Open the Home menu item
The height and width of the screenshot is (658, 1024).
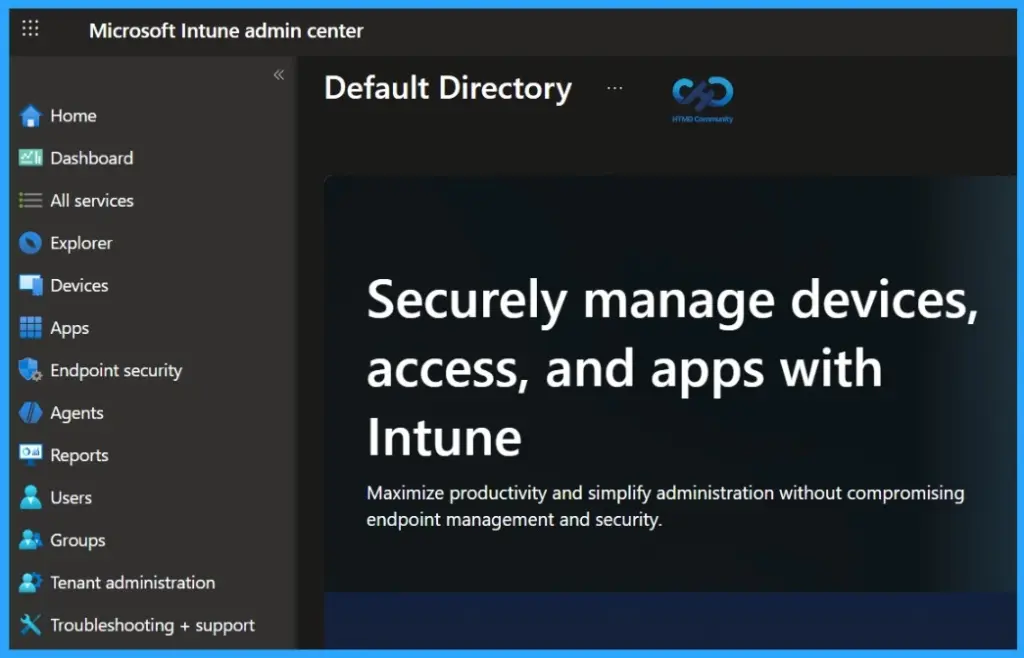(73, 116)
